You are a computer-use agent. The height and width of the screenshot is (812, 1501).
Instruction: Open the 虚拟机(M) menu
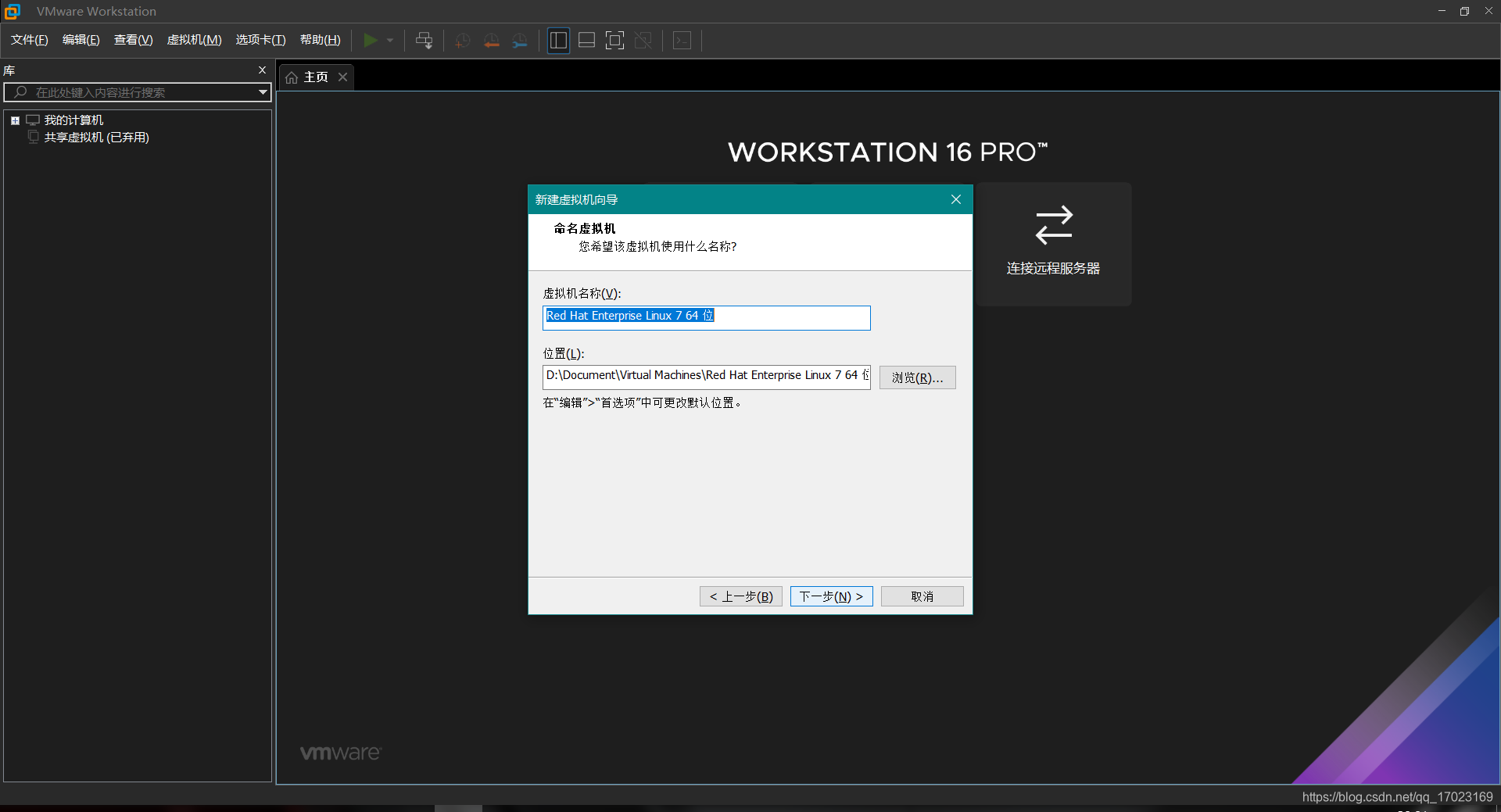[194, 40]
